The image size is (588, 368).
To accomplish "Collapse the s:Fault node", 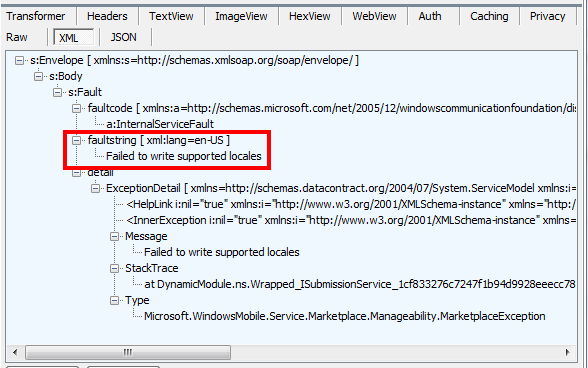I will click(x=57, y=92).
